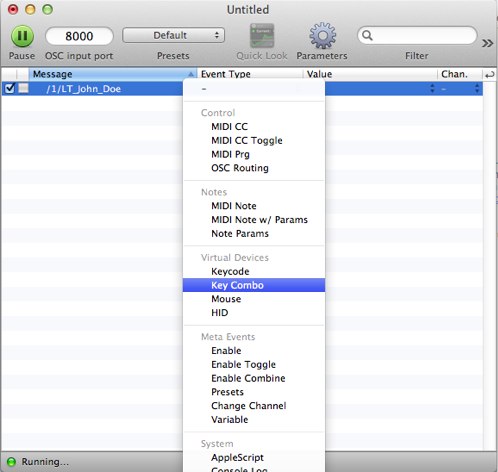Choose the dash (none) menu entry
This screenshot has height=472, width=498.
click(x=254, y=89)
